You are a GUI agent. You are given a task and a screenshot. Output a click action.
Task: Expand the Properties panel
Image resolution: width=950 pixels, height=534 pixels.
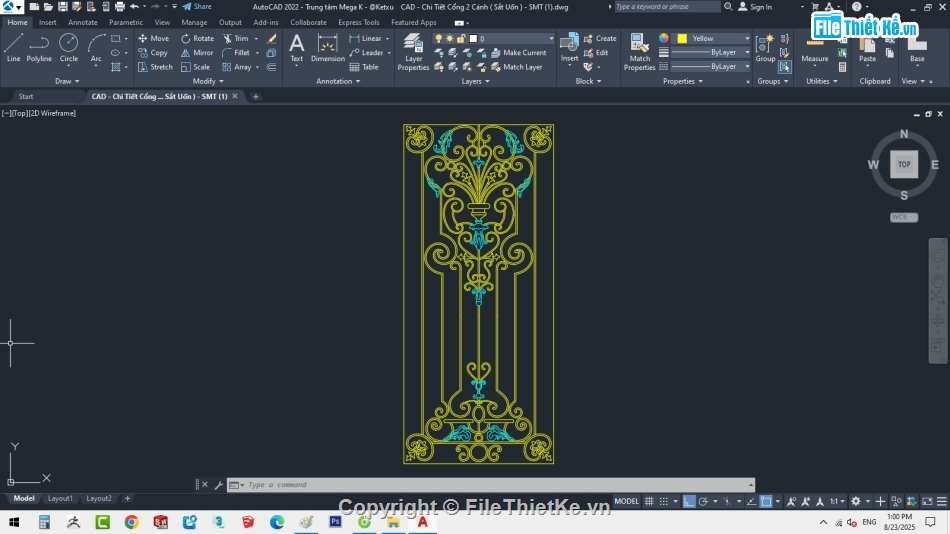coord(682,81)
